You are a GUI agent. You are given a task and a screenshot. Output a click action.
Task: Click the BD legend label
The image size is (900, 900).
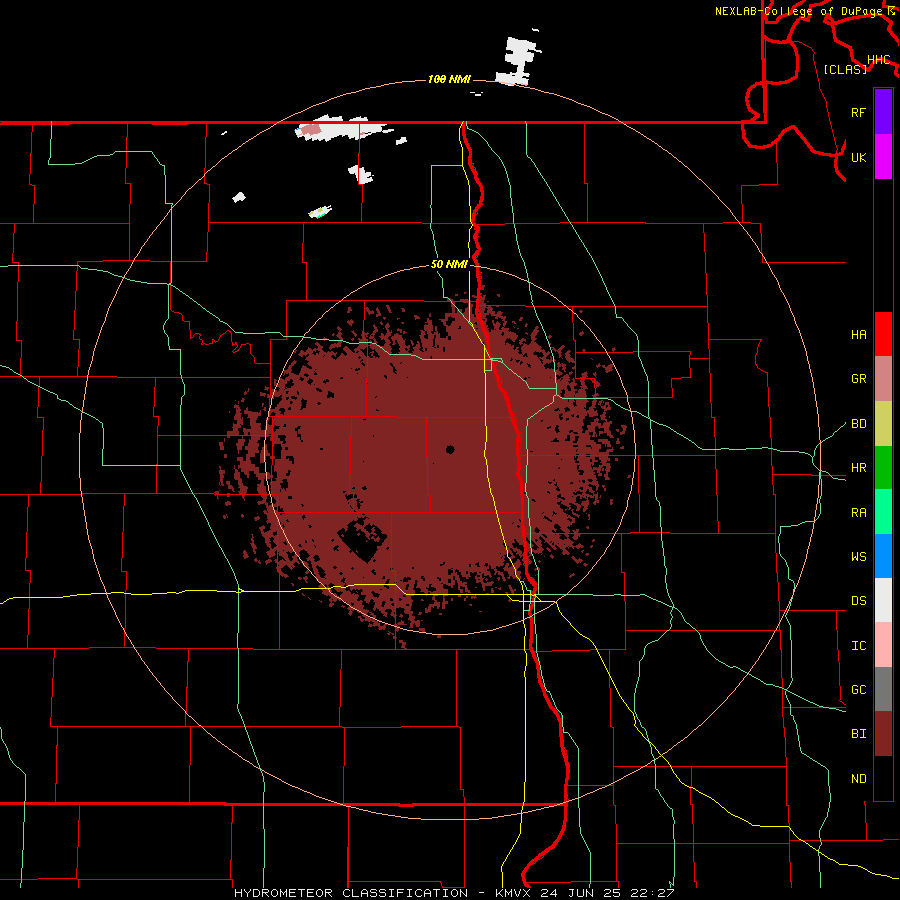coord(858,424)
